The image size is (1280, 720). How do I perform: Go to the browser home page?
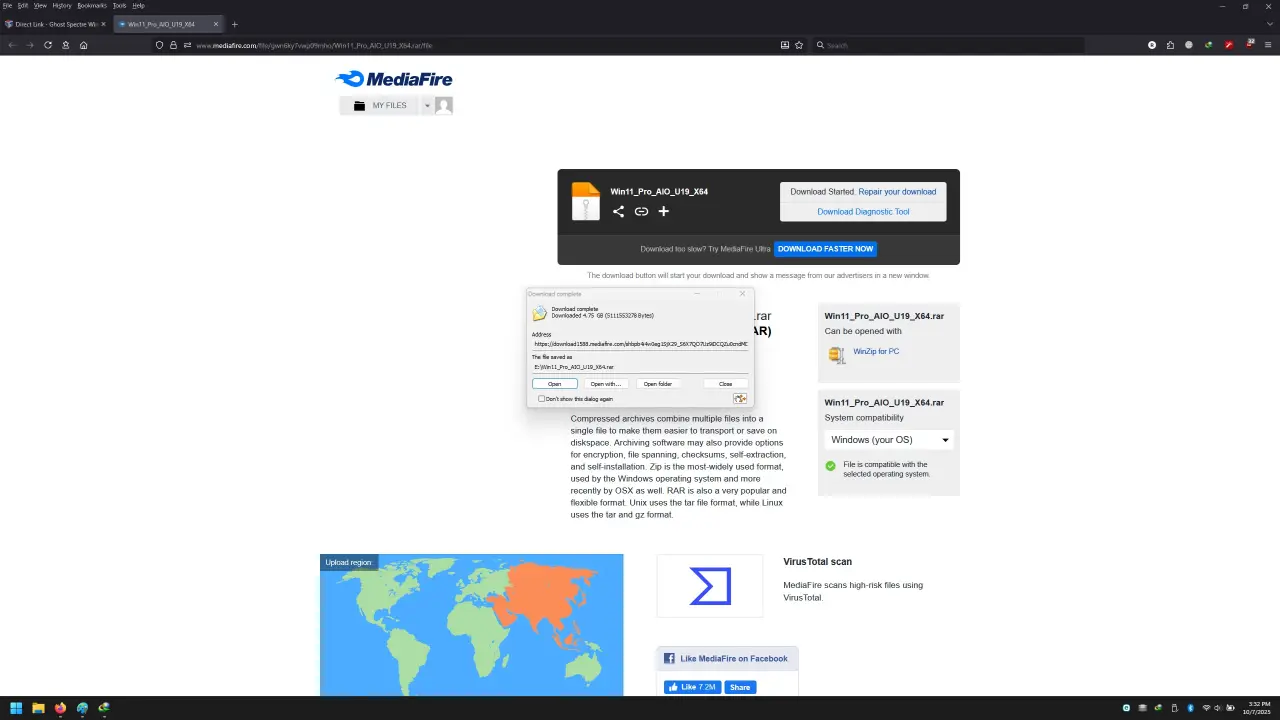[x=83, y=45]
